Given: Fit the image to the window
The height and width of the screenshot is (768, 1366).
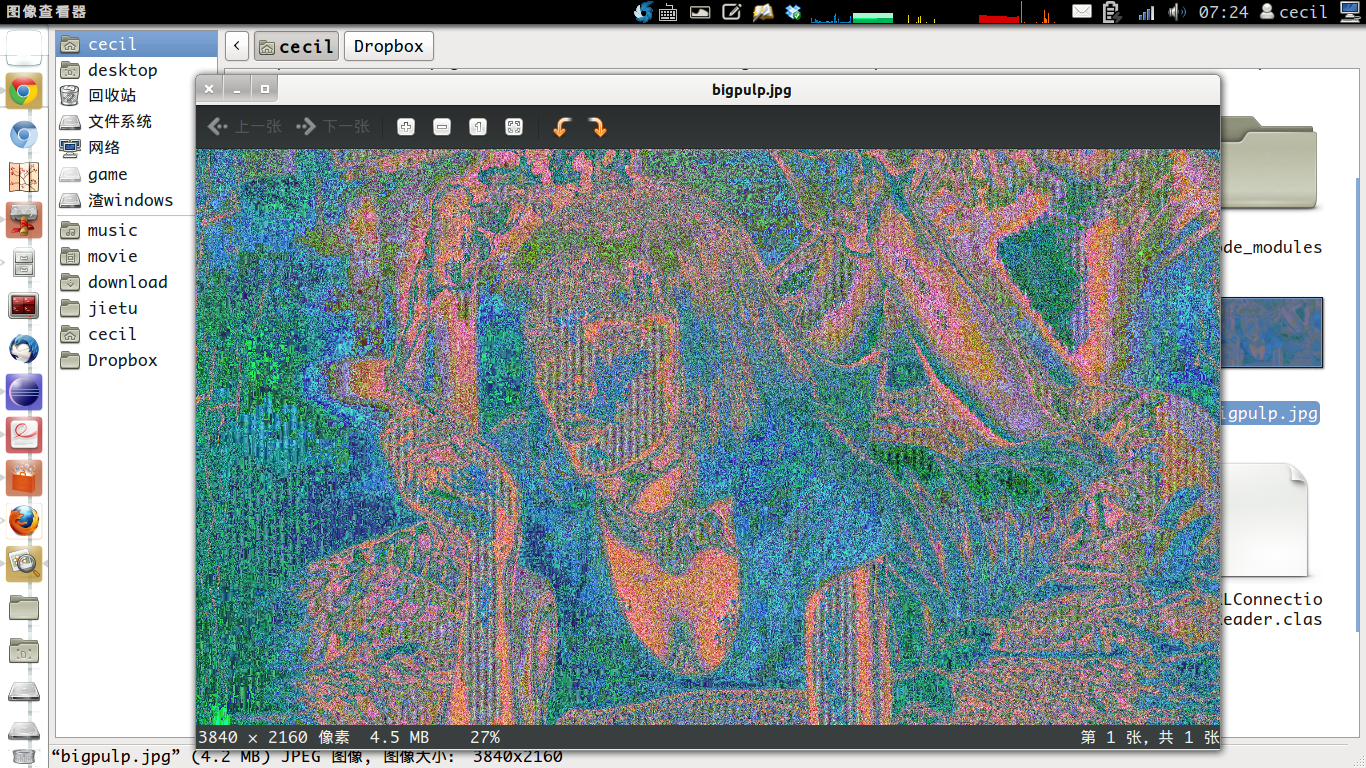Looking at the screenshot, I should 514,127.
